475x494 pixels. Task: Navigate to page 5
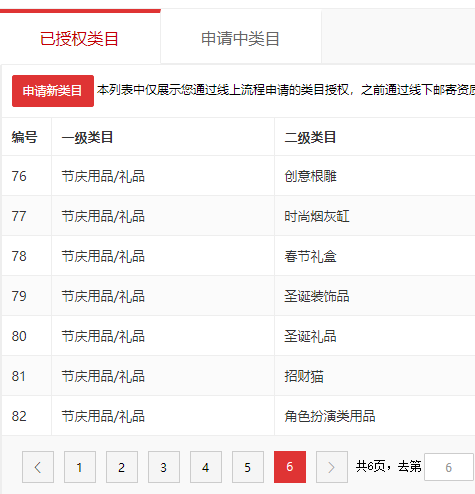[248, 467]
